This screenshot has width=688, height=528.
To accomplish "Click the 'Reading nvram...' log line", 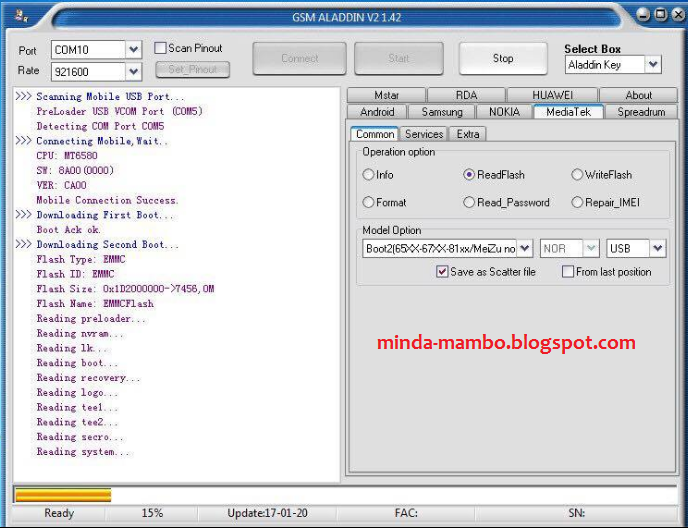I will tap(80, 334).
